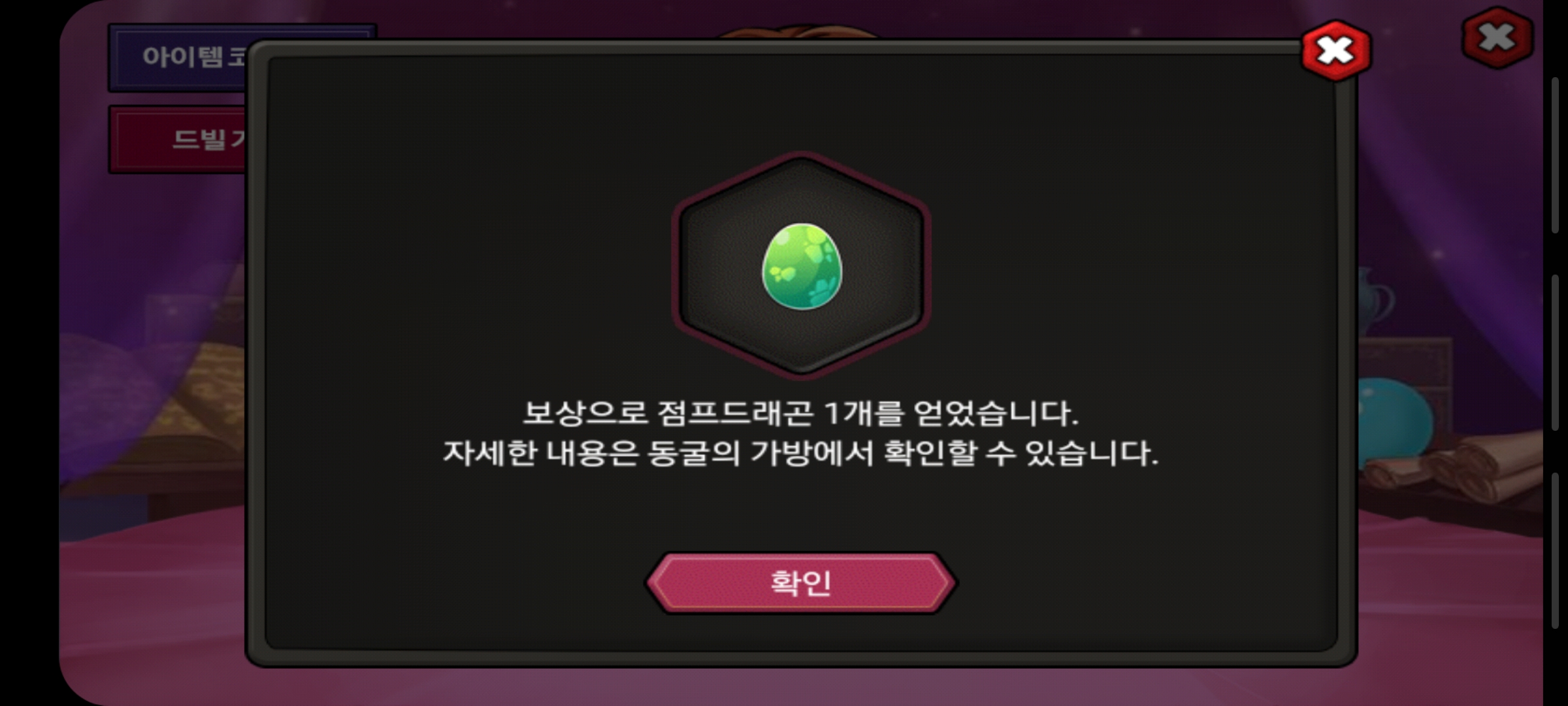Image resolution: width=1568 pixels, height=706 pixels.
Task: Click the phrase 가방에서 in second line
Action: 812,452
